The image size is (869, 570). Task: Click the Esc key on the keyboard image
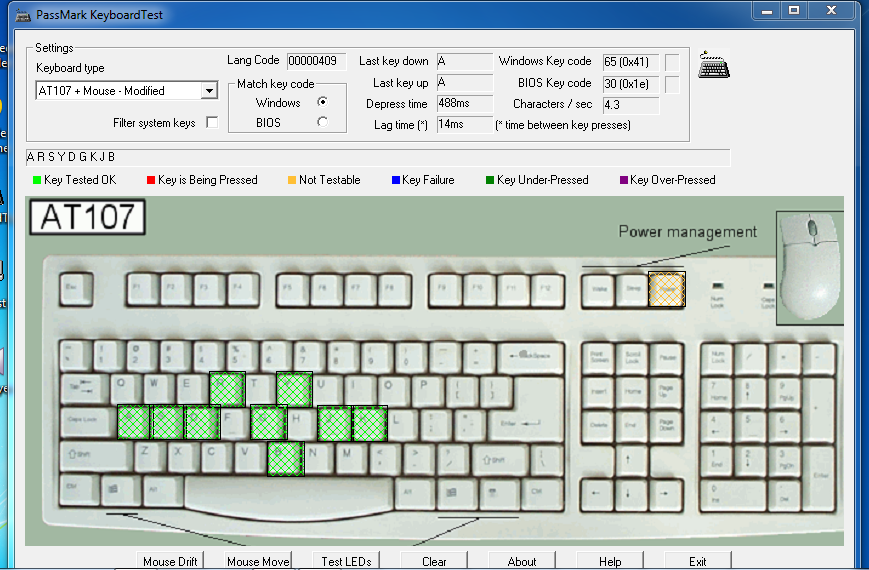[73, 288]
